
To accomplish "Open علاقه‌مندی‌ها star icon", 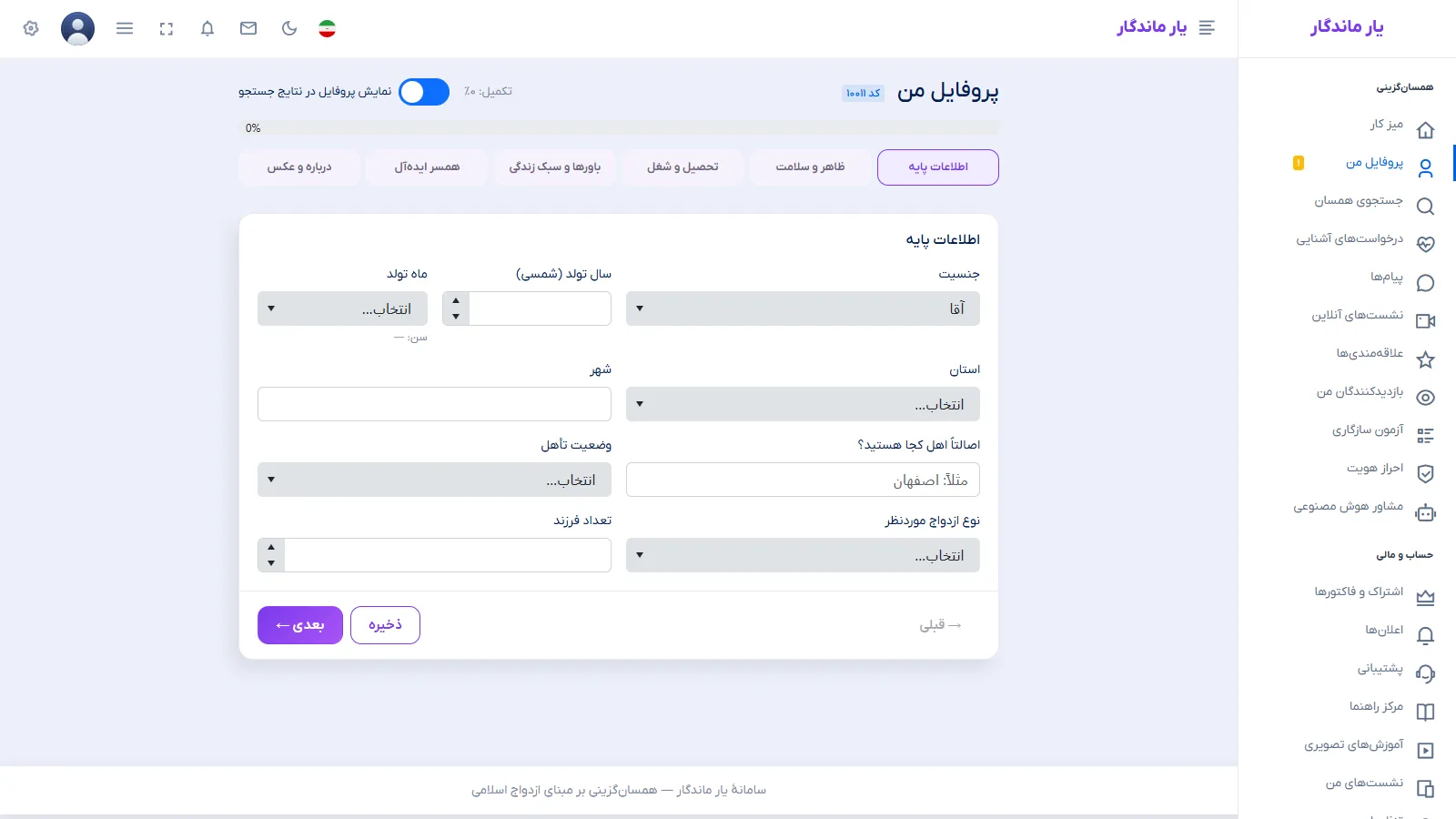I will pyautogui.click(x=1426, y=359).
